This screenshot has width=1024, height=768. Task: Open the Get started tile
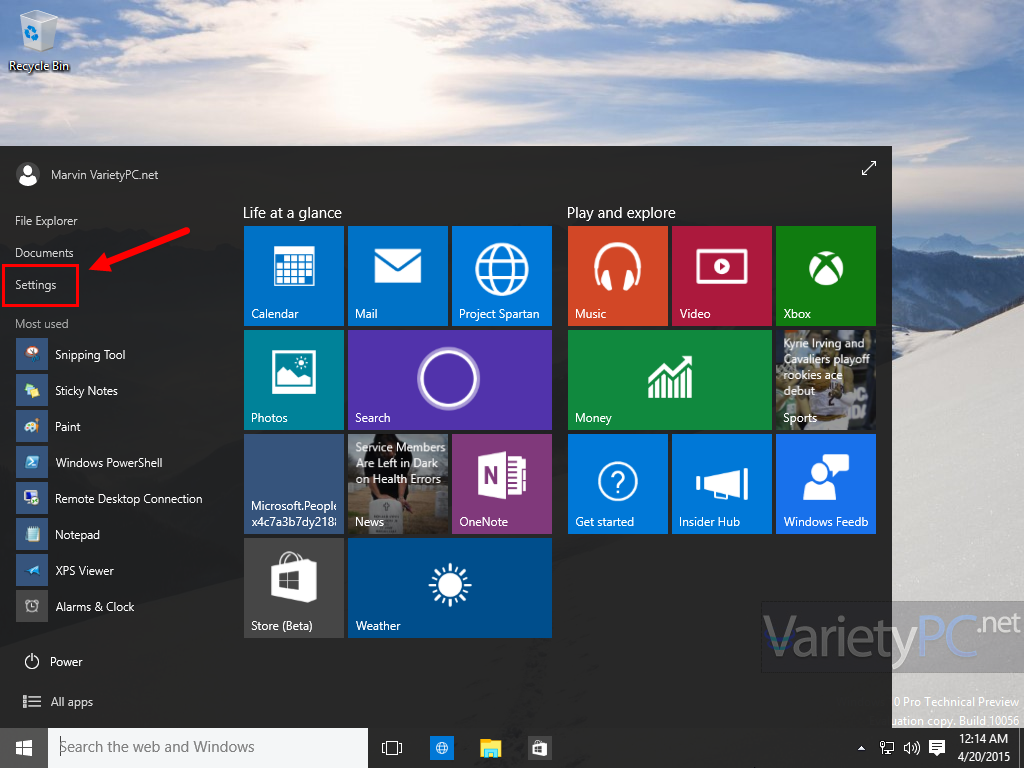pyautogui.click(x=618, y=484)
